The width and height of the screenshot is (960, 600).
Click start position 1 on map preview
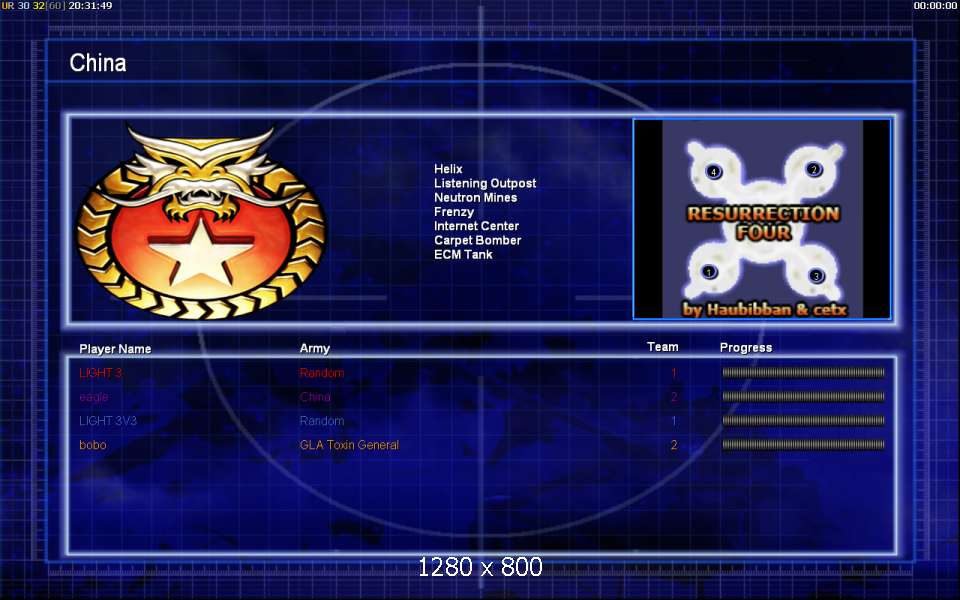[x=709, y=271]
